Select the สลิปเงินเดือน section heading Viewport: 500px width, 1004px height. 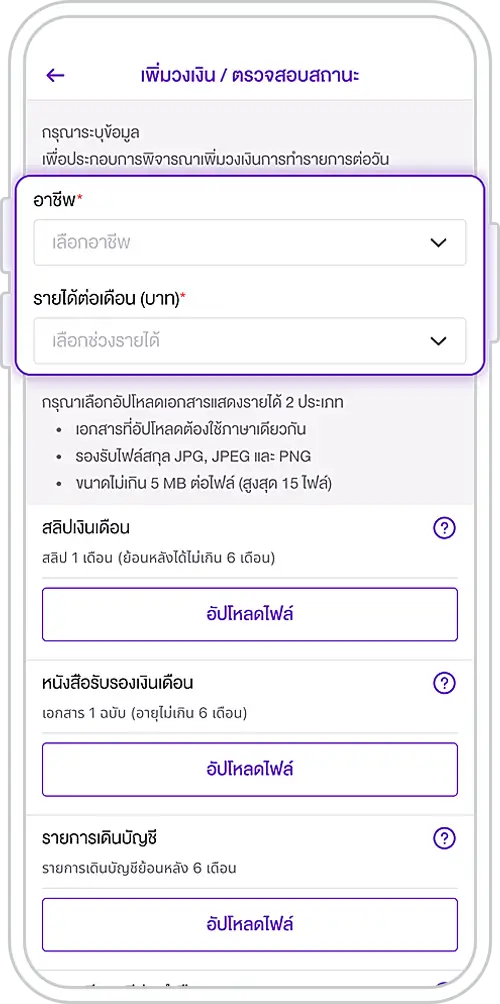[x=86, y=529]
